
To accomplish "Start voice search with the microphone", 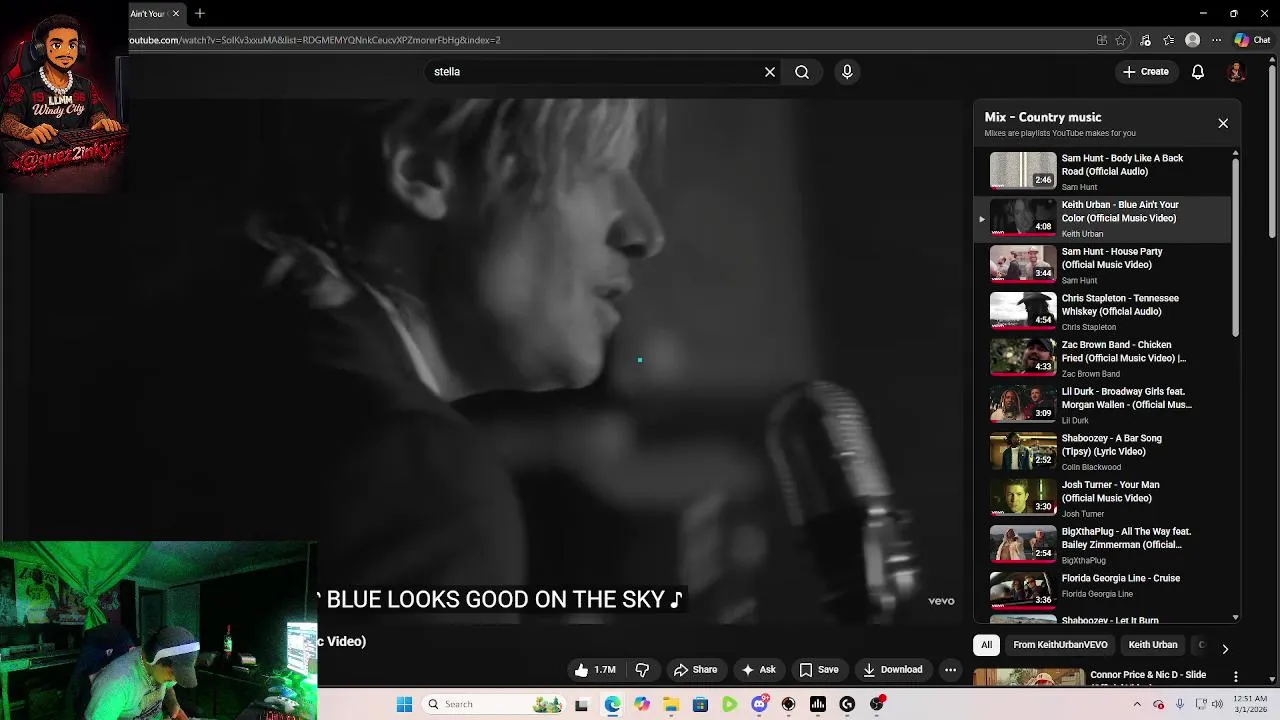I will click(847, 72).
